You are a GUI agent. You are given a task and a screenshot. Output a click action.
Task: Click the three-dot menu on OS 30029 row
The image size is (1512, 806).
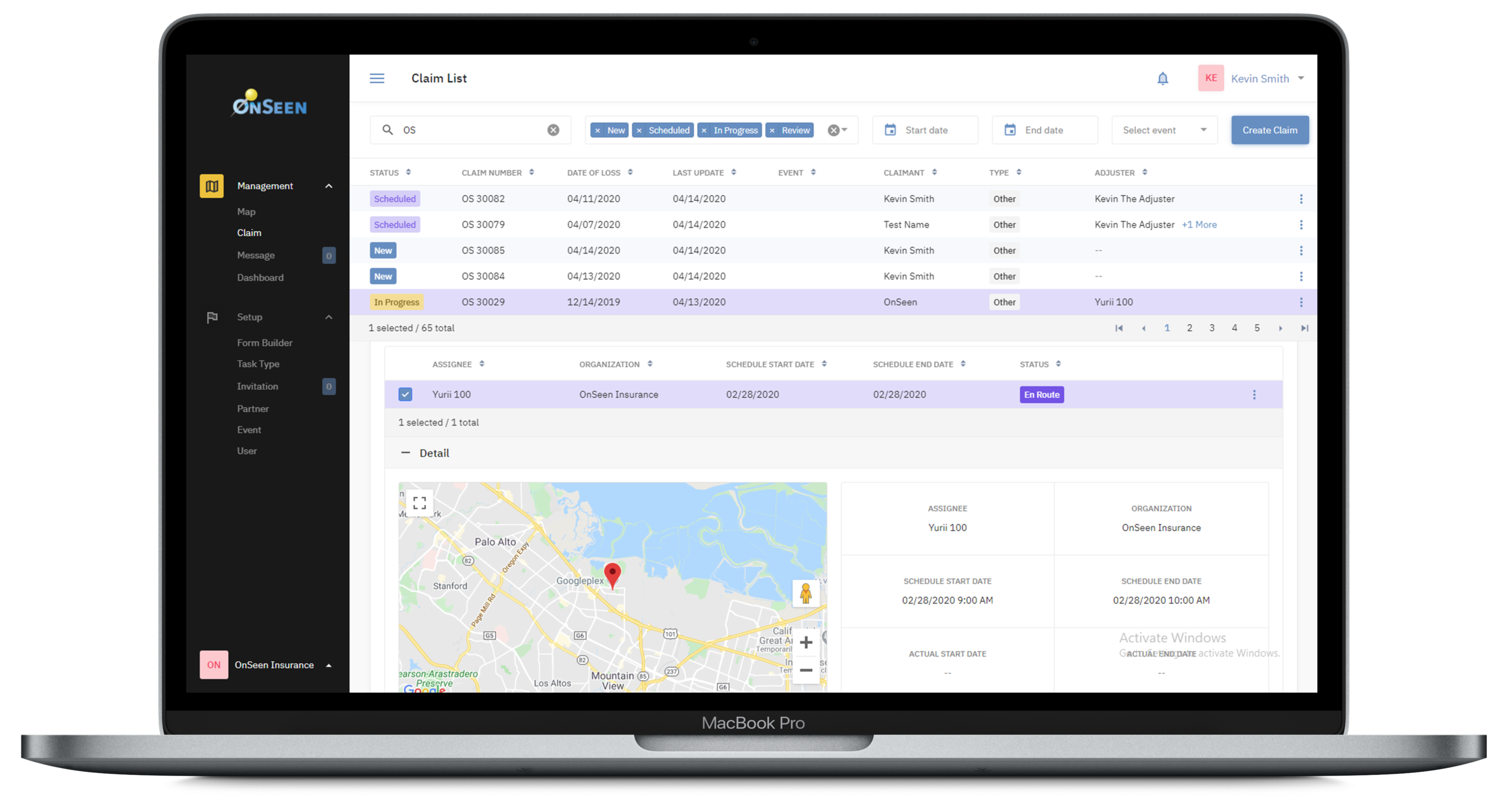1301,302
